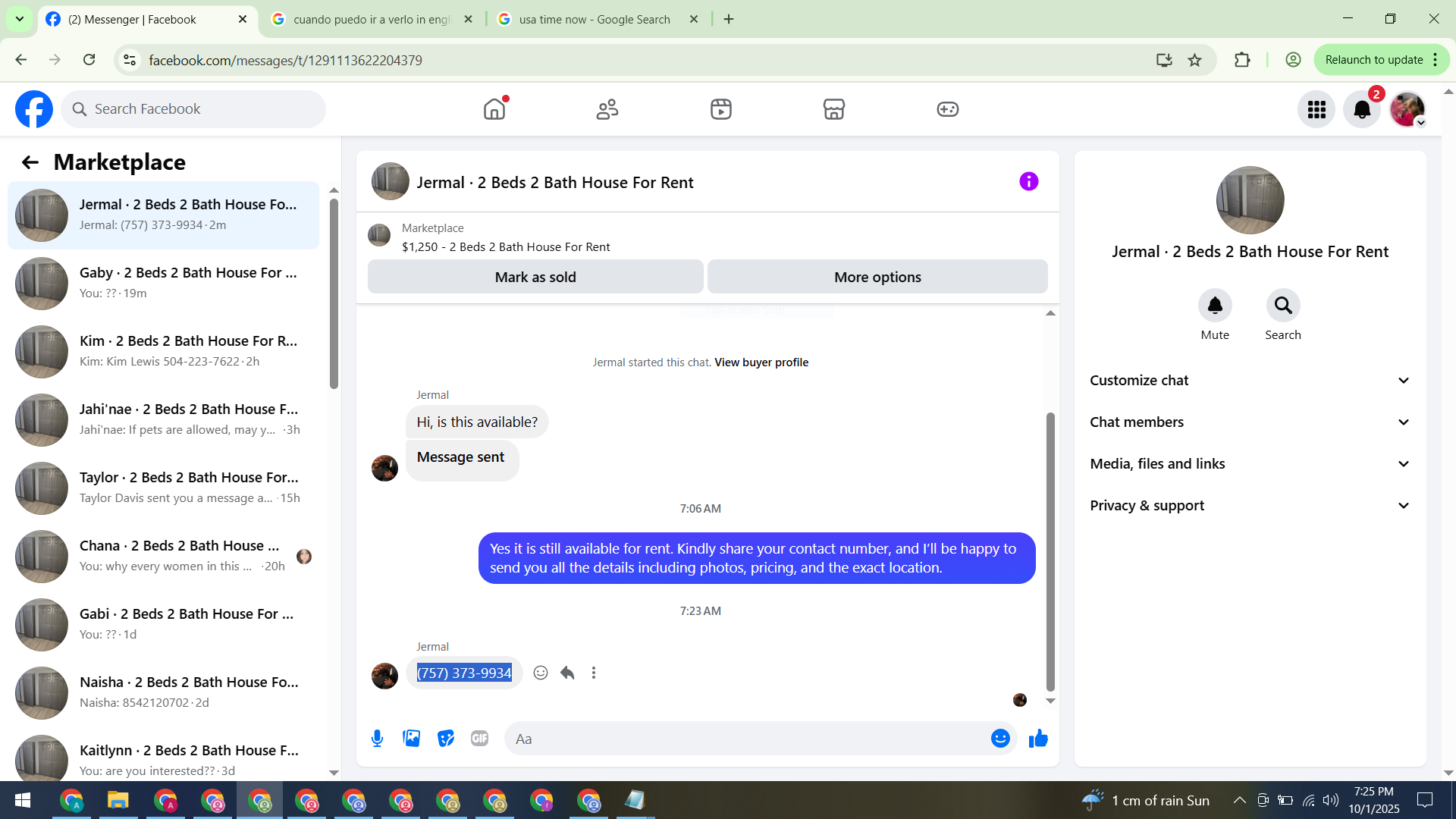Attach a photo or file

412,739
